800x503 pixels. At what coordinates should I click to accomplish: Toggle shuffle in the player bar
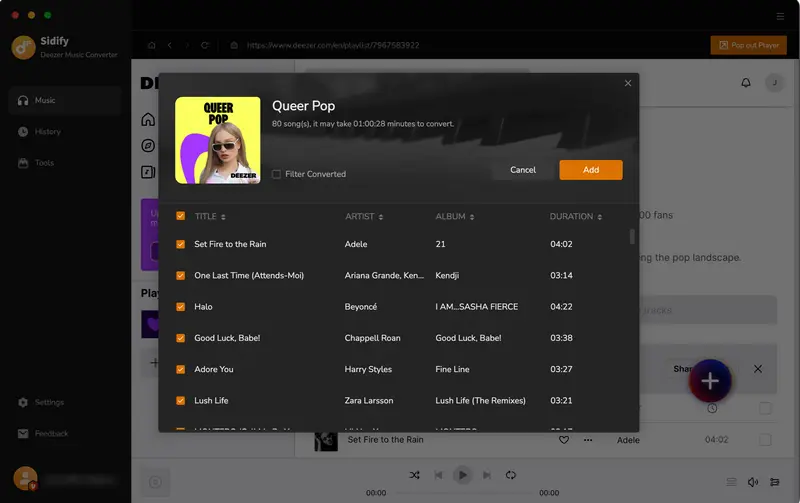pyautogui.click(x=414, y=475)
